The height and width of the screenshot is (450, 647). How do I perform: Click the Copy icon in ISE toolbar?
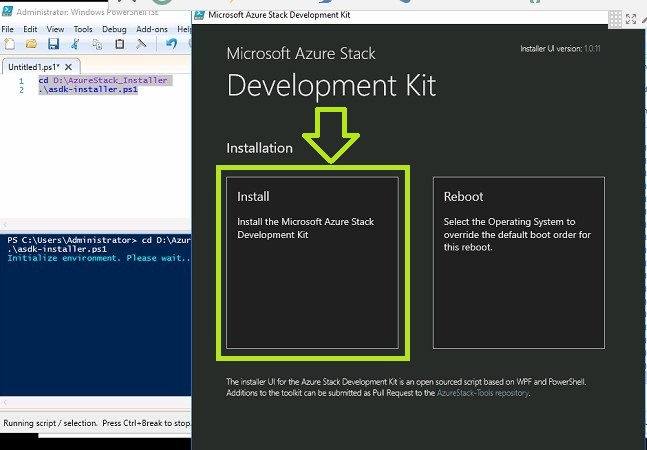point(97,44)
